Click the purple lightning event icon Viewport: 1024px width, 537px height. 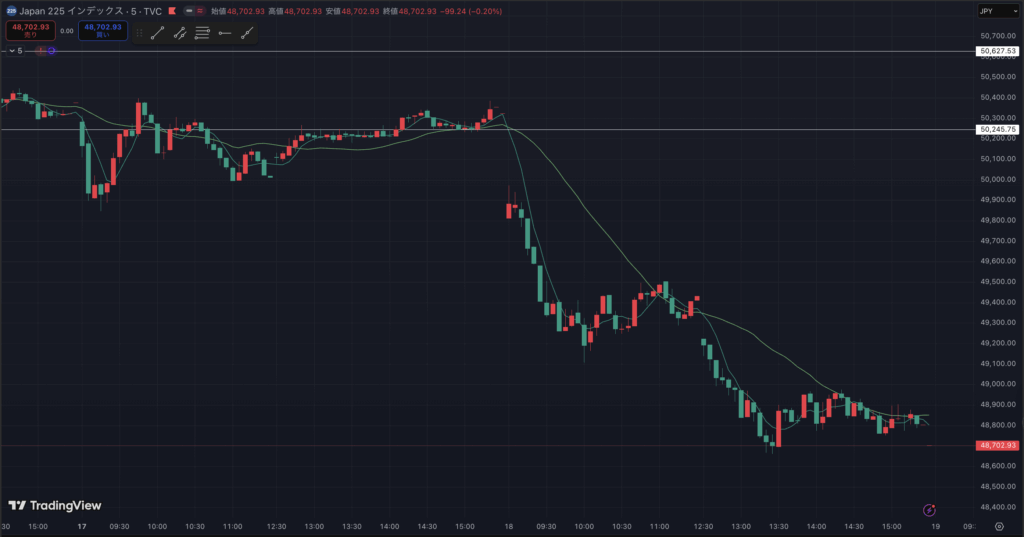(929, 509)
